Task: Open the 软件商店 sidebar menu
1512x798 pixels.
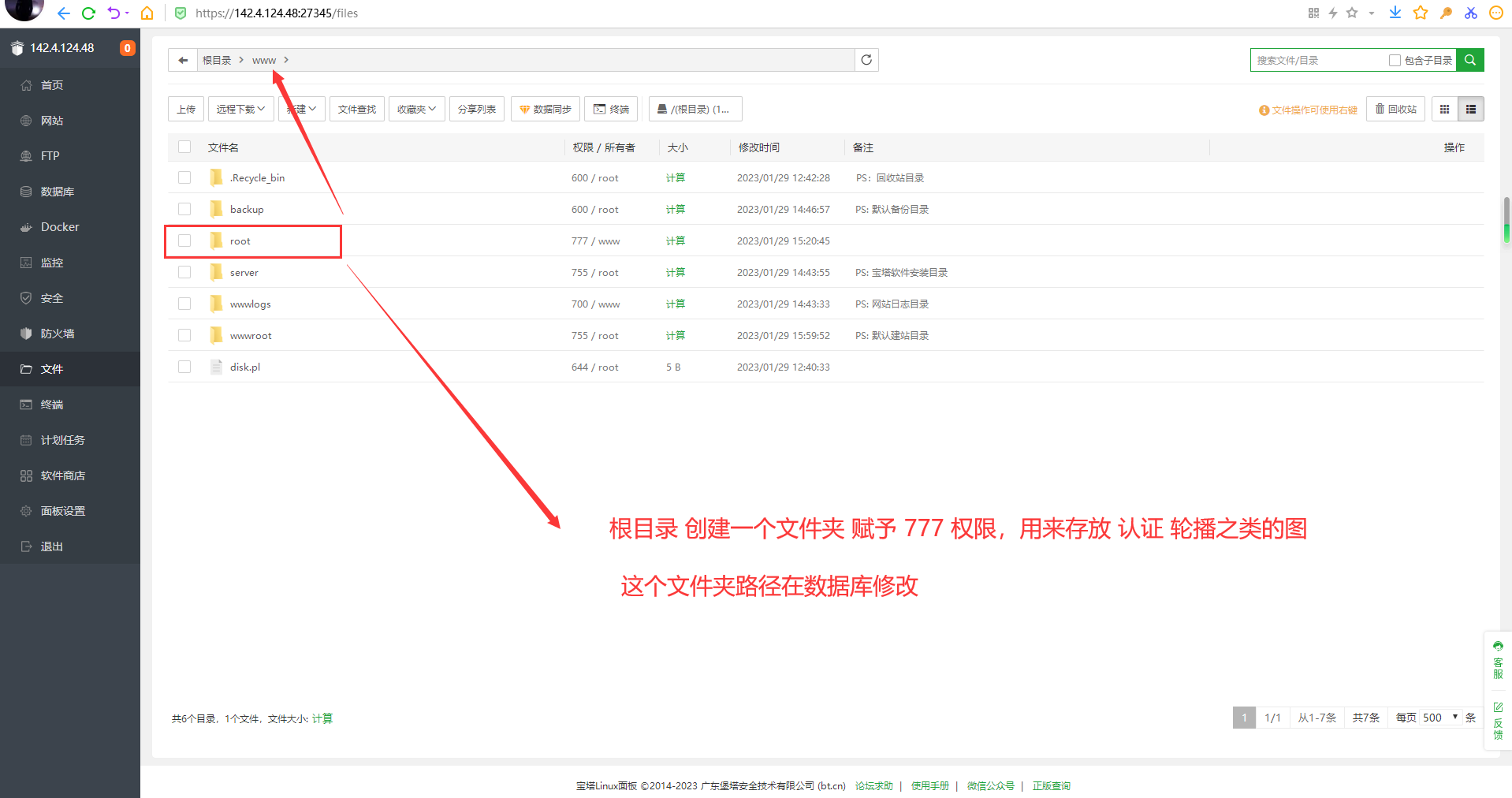Action: click(70, 475)
